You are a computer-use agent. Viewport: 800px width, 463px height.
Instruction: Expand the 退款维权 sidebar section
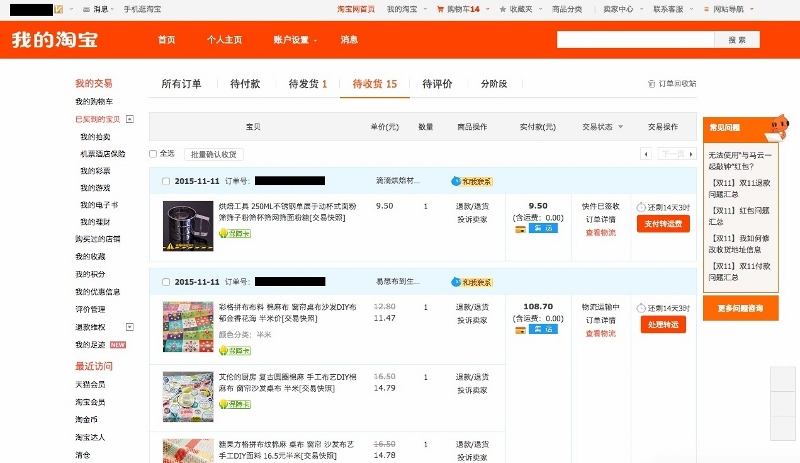pyautogui.click(x=130, y=327)
